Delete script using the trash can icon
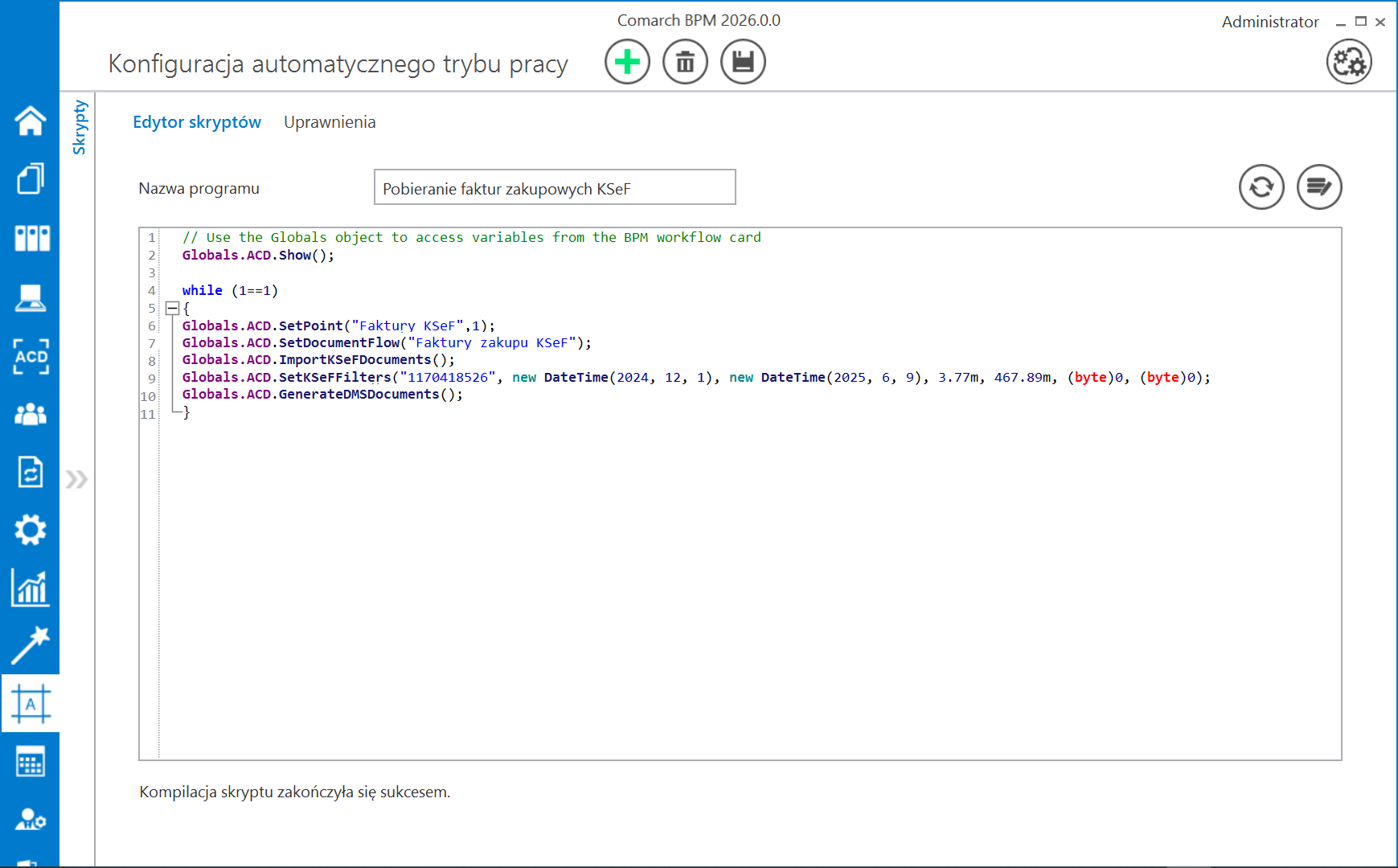Viewport: 1398px width, 868px height. coord(685,62)
